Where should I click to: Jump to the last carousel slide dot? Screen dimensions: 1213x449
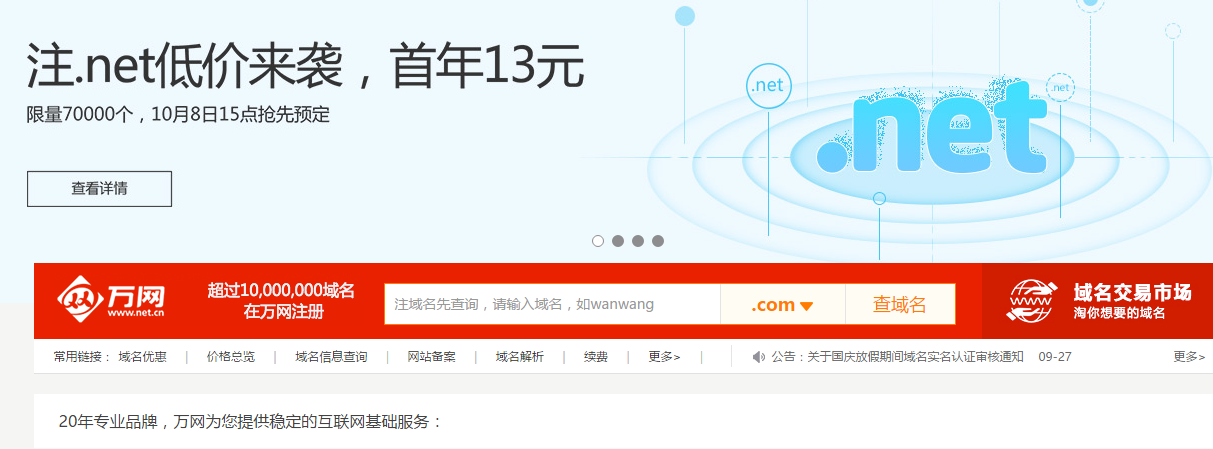[658, 241]
